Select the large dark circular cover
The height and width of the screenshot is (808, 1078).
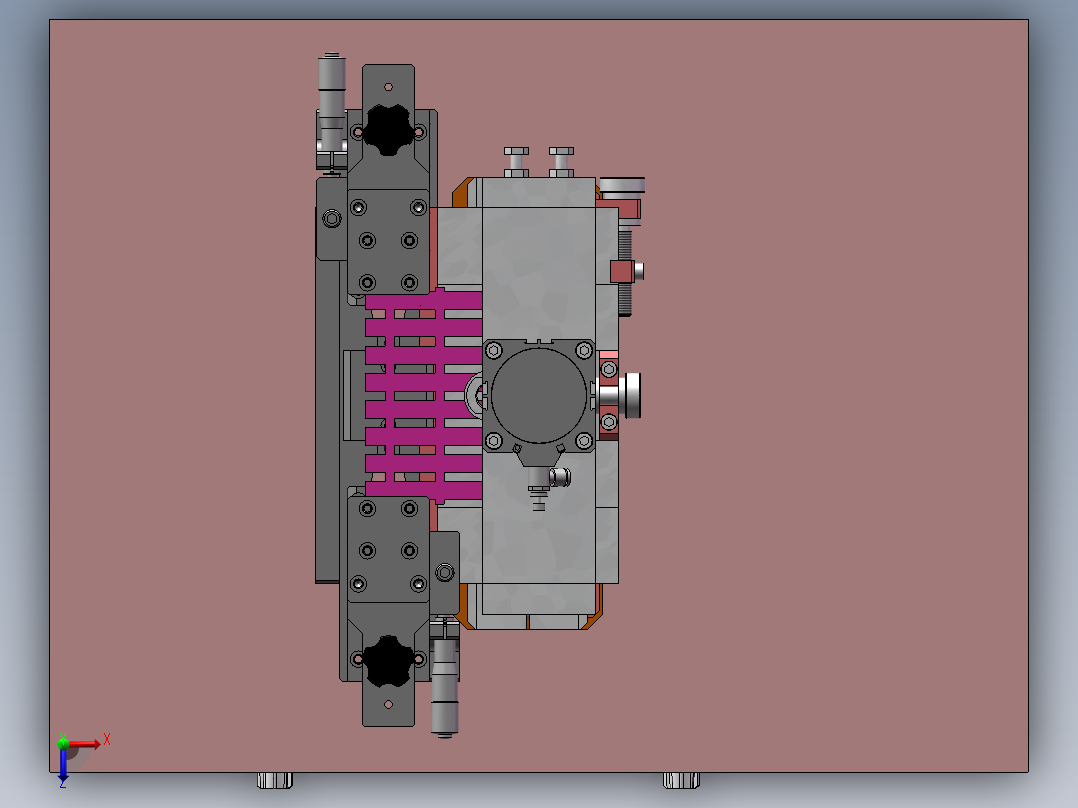(x=539, y=395)
